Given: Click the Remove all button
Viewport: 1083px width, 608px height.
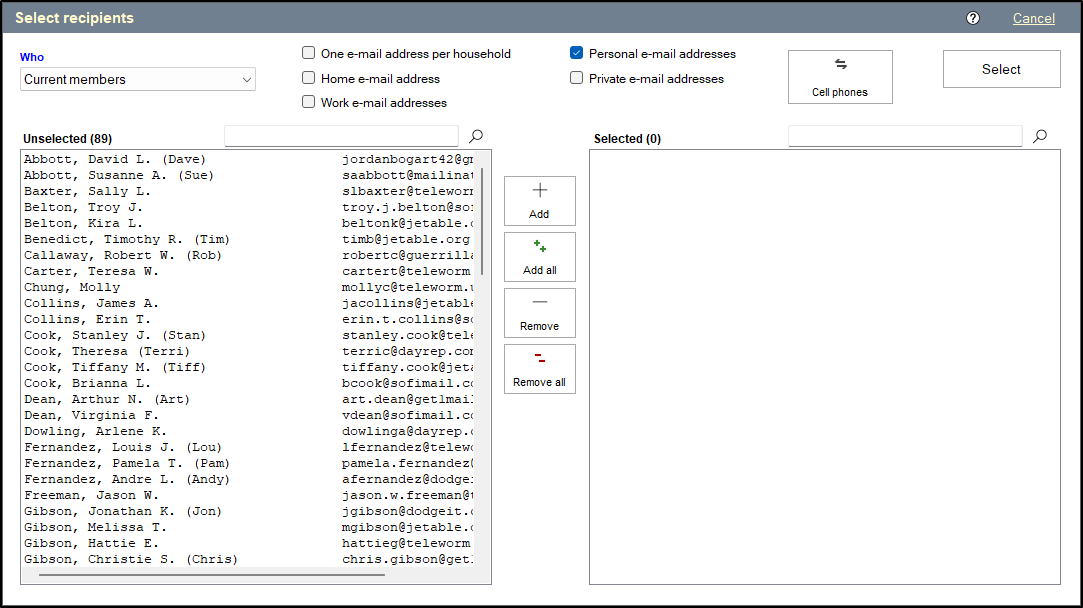Looking at the screenshot, I should pos(540,369).
